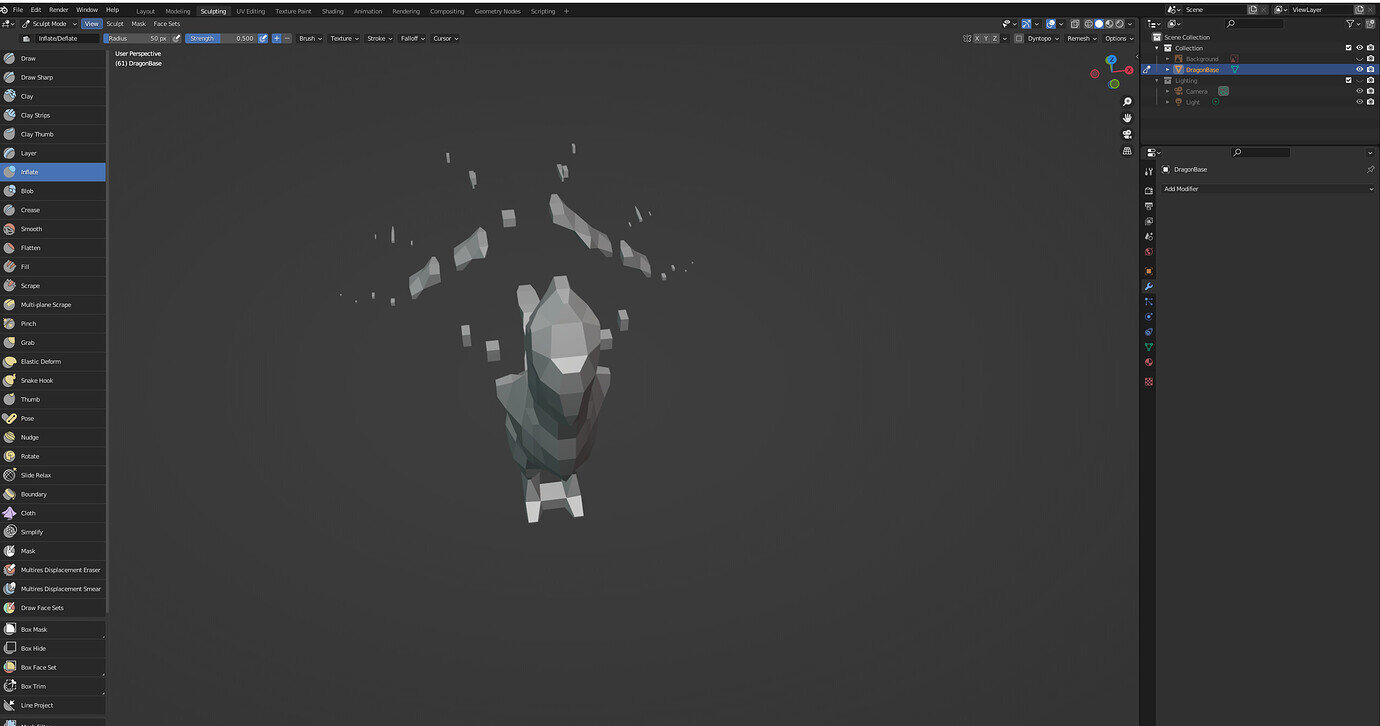Viewport: 1380px width, 726px height.
Task: Switch to the Geometry Nodes workspace tab
Action: pos(497,11)
